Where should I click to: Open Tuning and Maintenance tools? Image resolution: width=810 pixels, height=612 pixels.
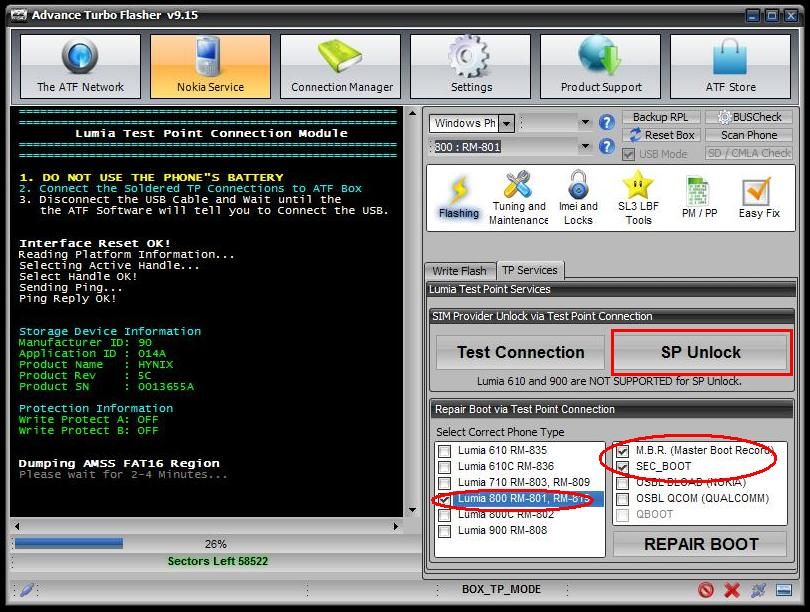coord(518,198)
